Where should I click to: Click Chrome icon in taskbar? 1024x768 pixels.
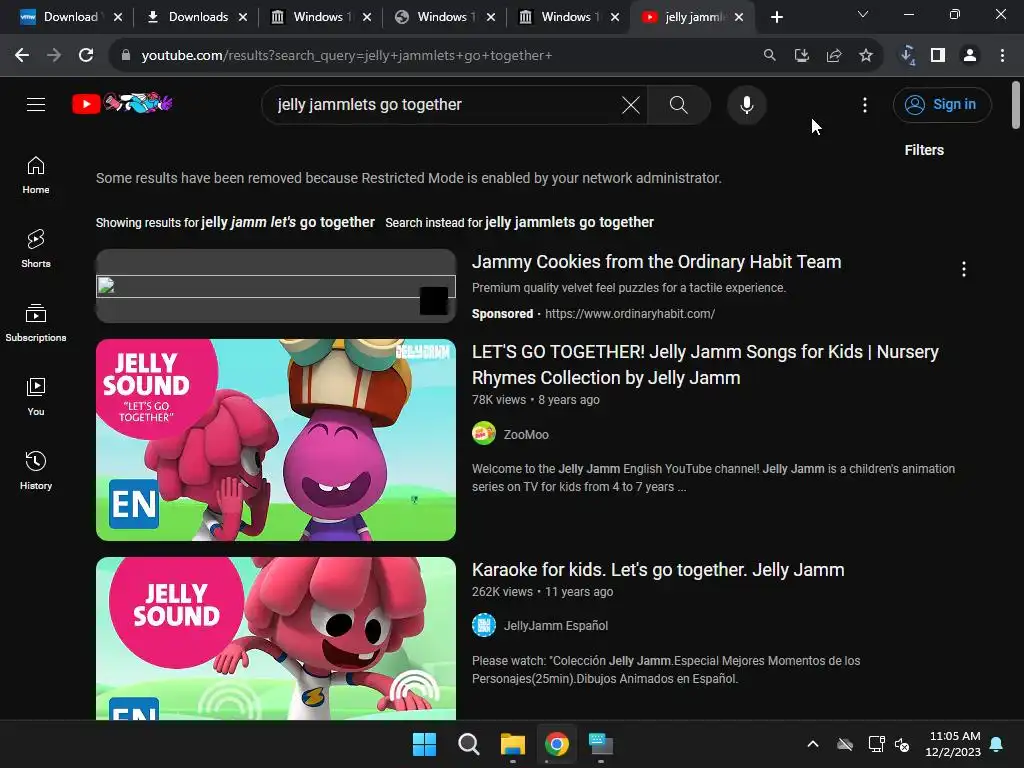tap(556, 744)
